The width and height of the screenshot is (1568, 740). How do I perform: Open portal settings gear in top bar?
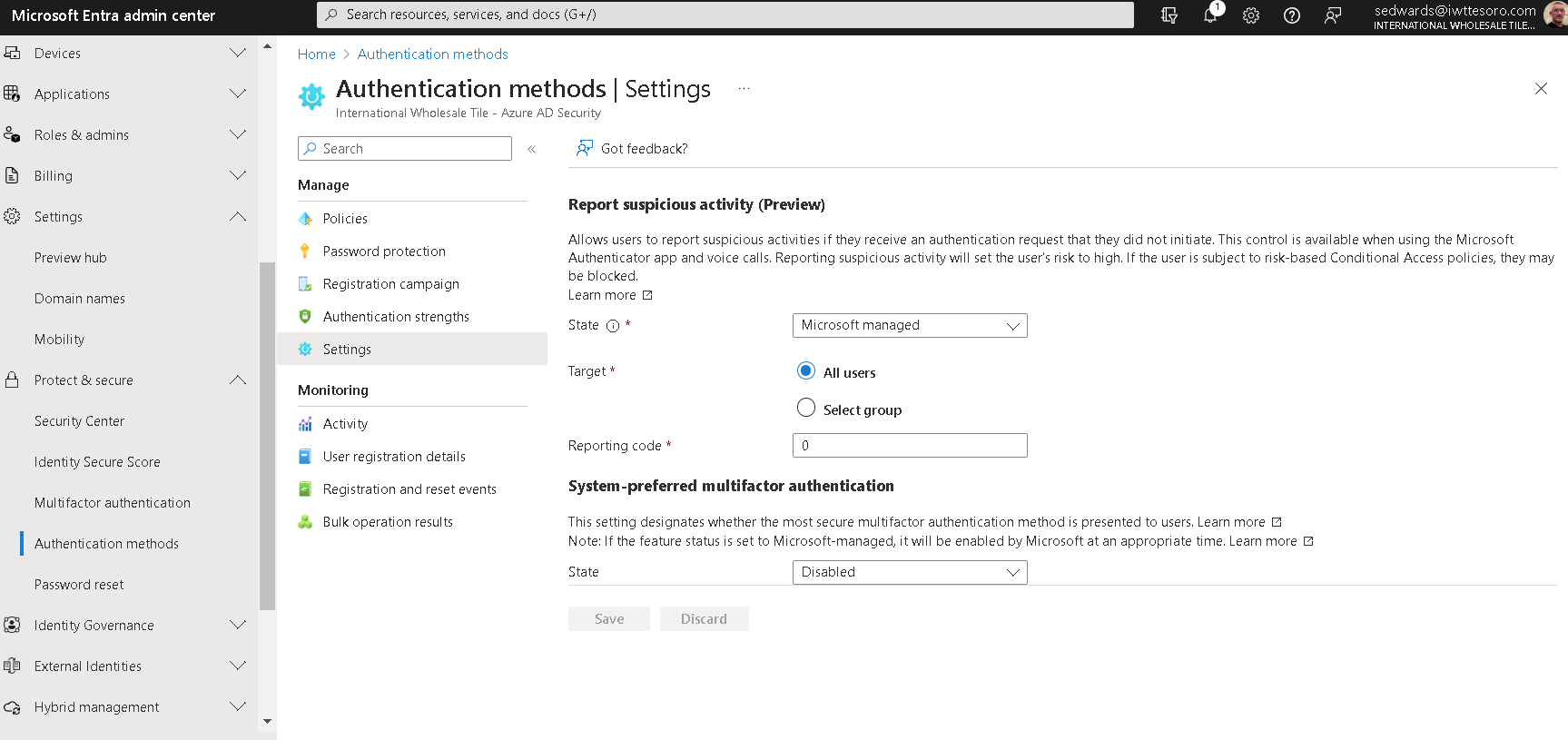1251,15
